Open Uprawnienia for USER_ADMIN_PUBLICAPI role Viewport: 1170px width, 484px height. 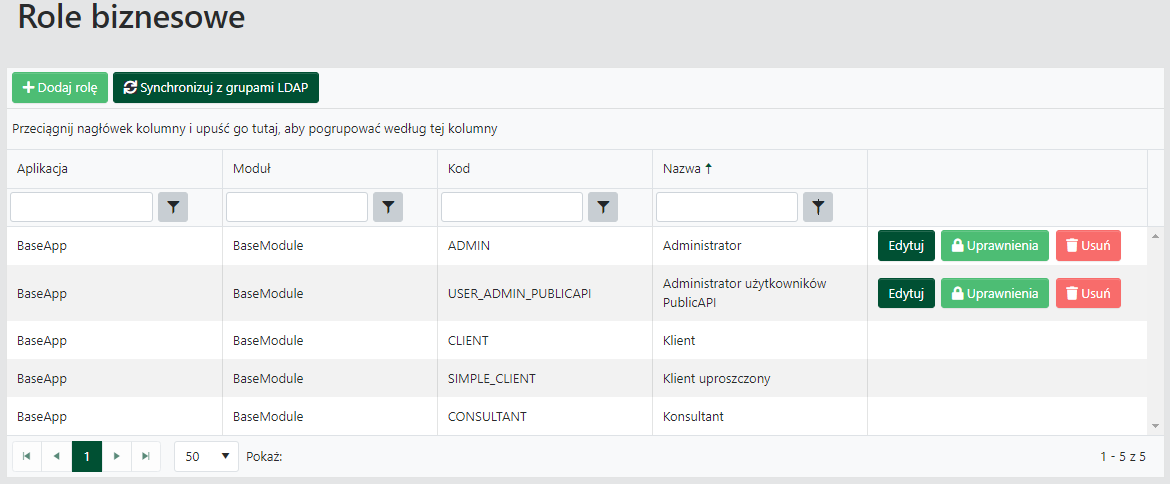[994, 293]
